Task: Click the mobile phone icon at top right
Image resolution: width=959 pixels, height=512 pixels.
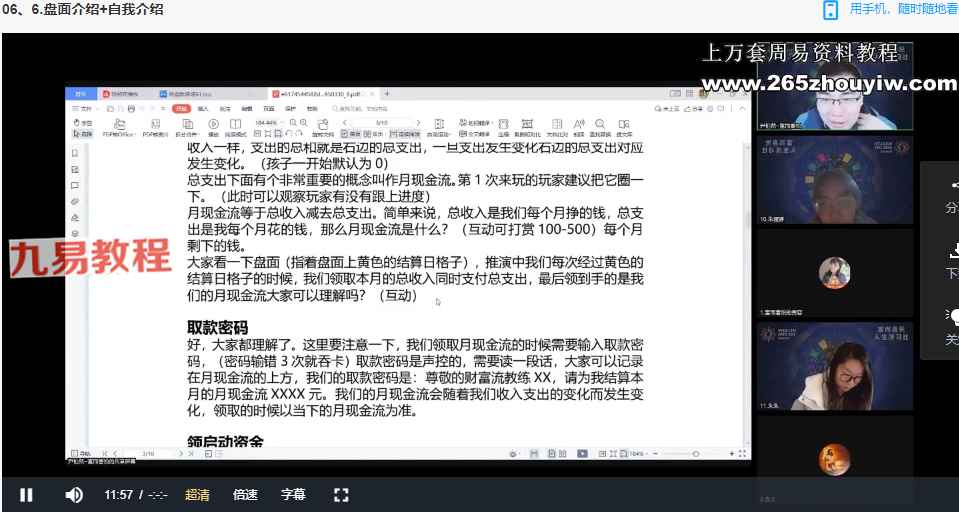Action: tap(830, 10)
